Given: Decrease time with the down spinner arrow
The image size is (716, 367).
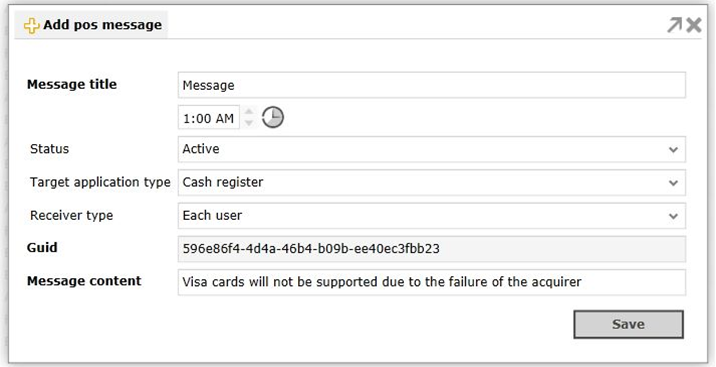Looking at the screenshot, I should pyautogui.click(x=249, y=123).
